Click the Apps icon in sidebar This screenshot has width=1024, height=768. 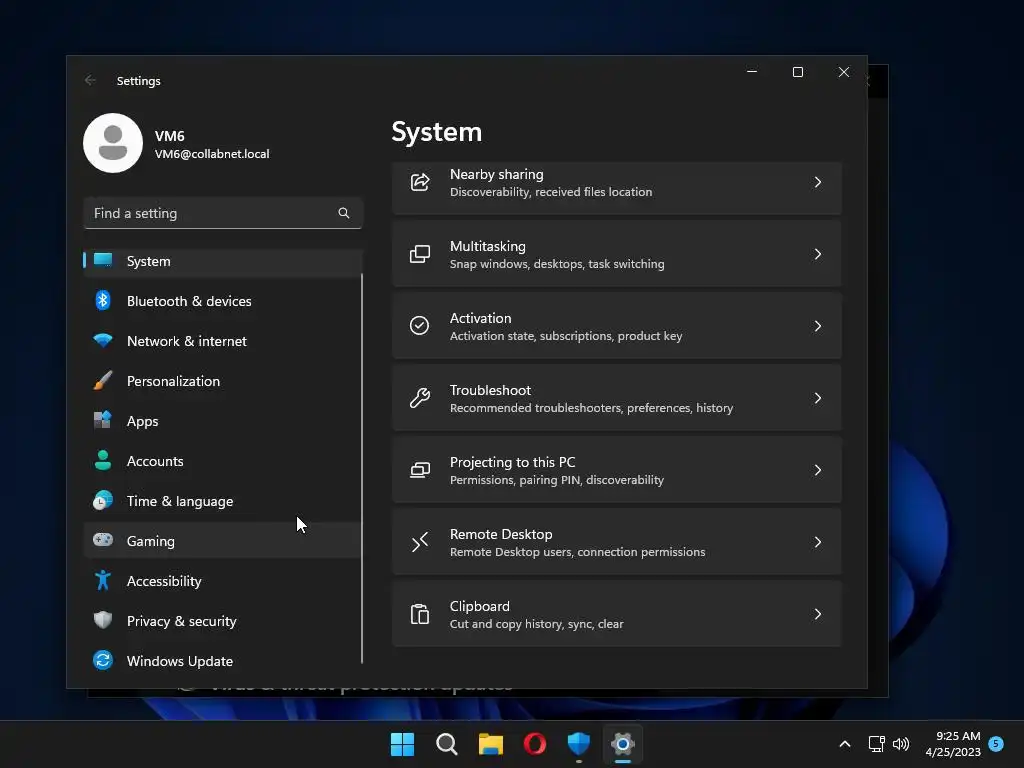point(103,420)
